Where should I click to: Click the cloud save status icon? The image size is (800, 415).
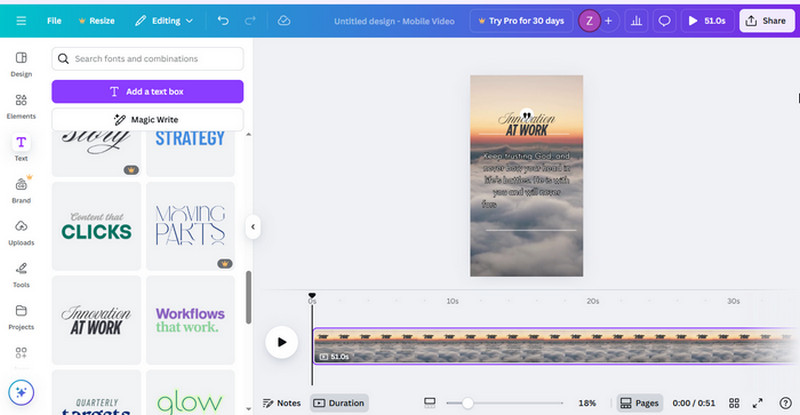[284, 20]
